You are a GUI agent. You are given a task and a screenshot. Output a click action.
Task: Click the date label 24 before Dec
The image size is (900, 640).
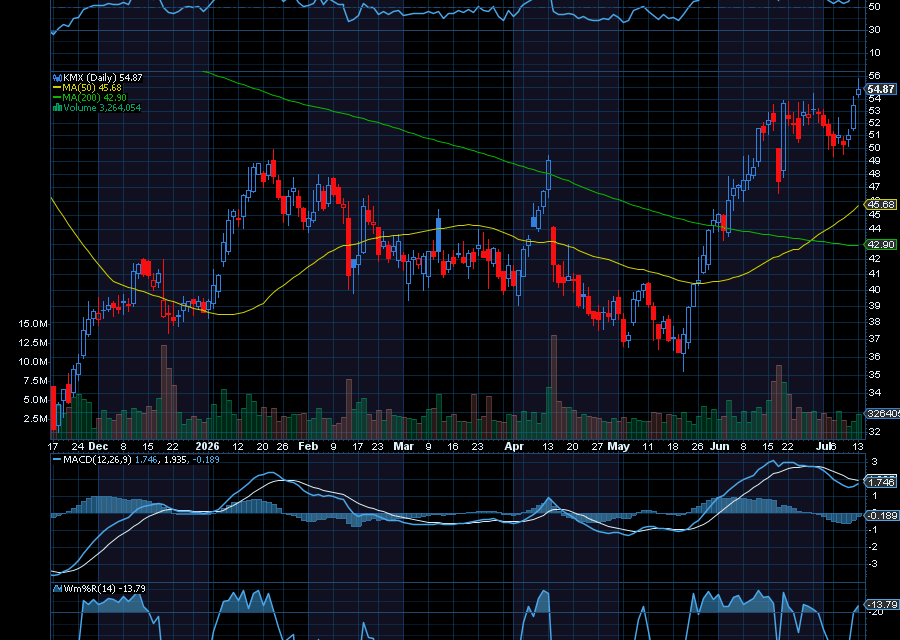[78, 446]
